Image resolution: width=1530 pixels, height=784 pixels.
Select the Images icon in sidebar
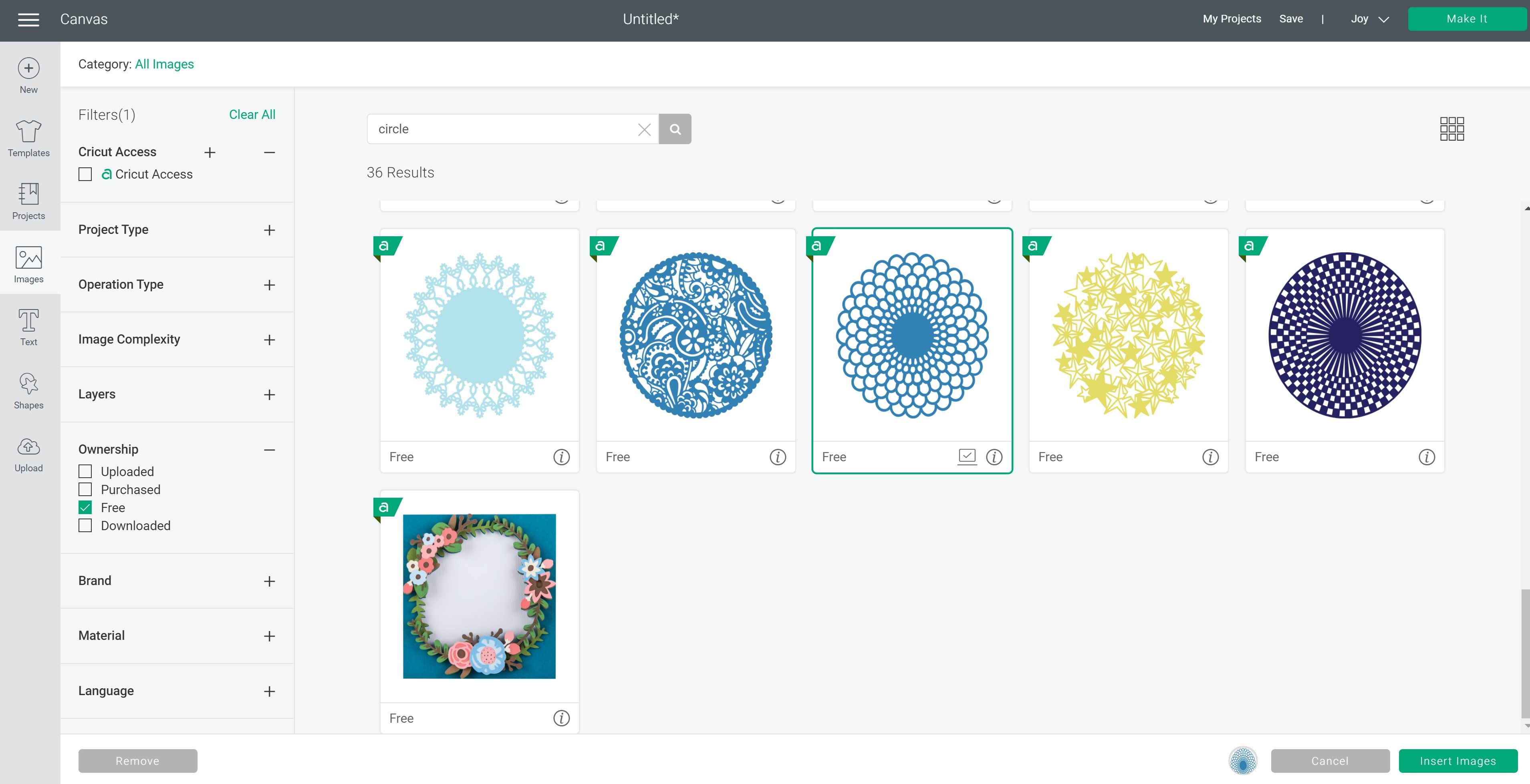(x=28, y=262)
